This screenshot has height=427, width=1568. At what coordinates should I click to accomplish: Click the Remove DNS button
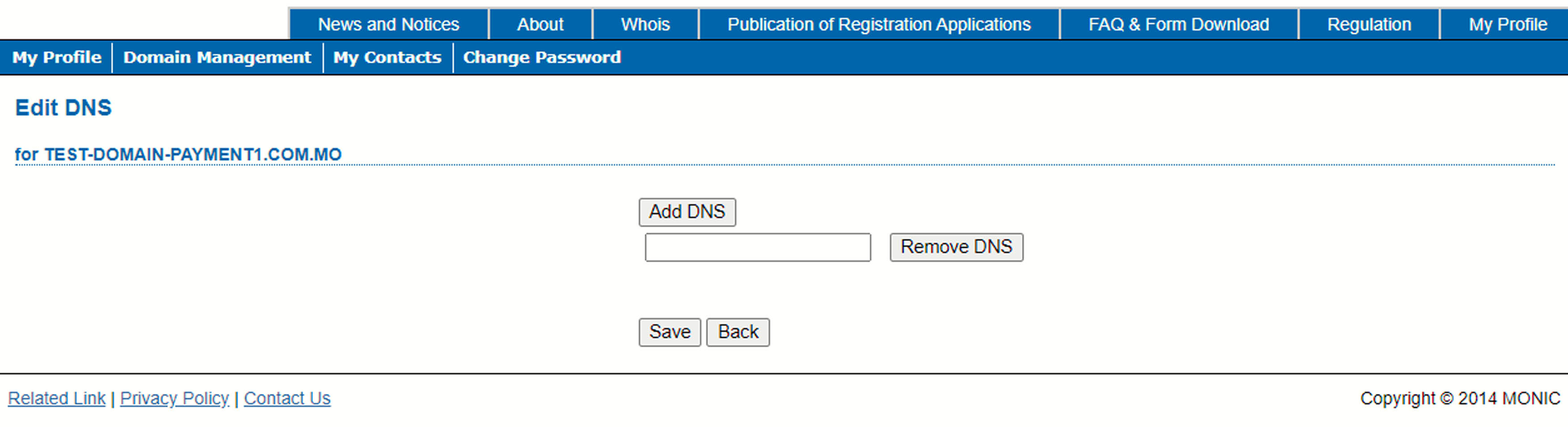click(x=956, y=247)
